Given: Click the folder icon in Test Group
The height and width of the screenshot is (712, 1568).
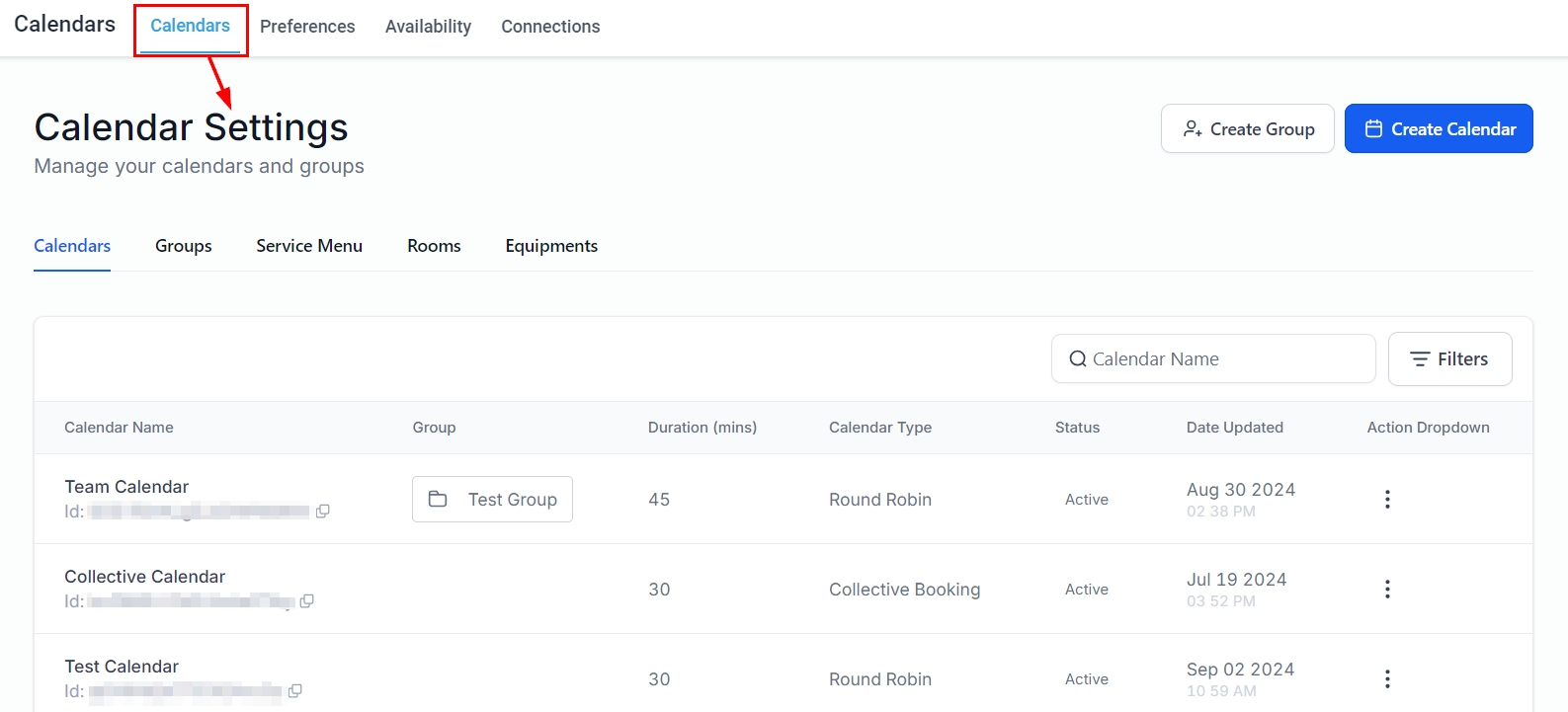Looking at the screenshot, I should (438, 500).
